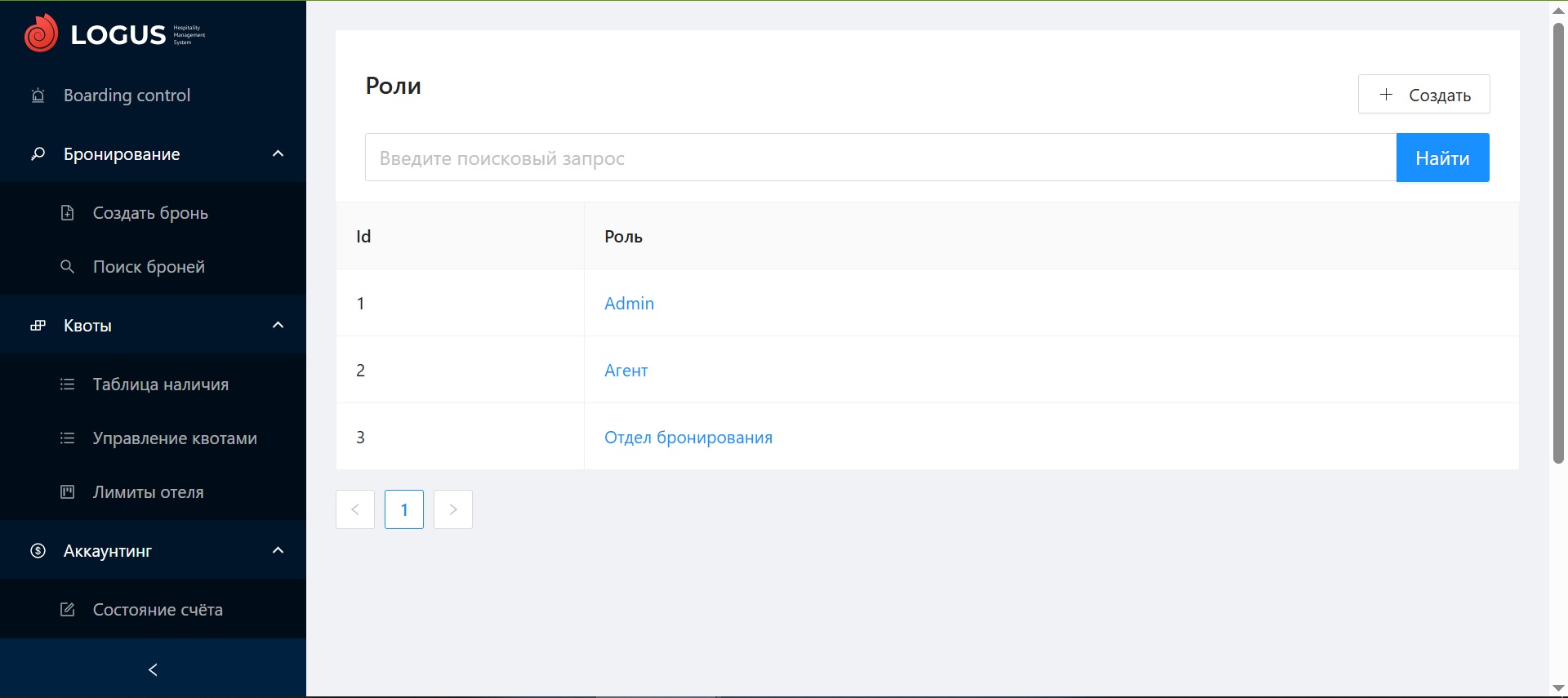This screenshot has height=698, width=1568.
Task: Focus the search query input field
Action: (x=880, y=158)
